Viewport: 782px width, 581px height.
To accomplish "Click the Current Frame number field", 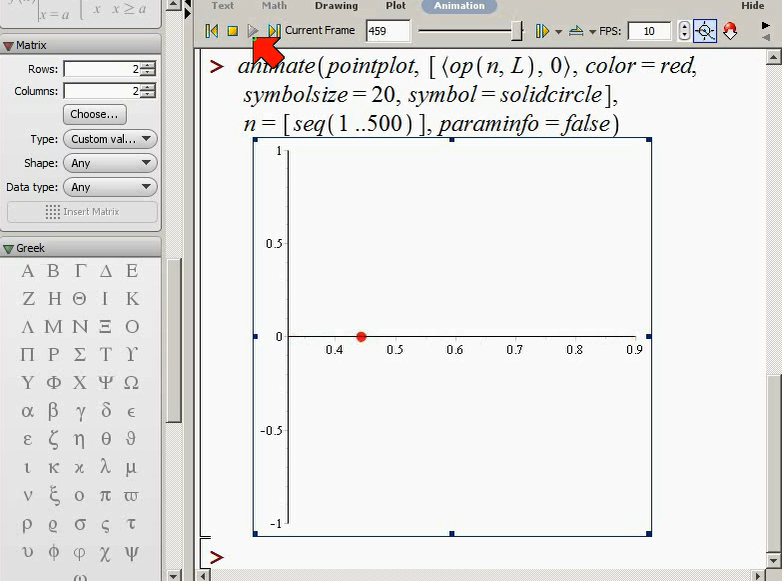I will point(388,31).
